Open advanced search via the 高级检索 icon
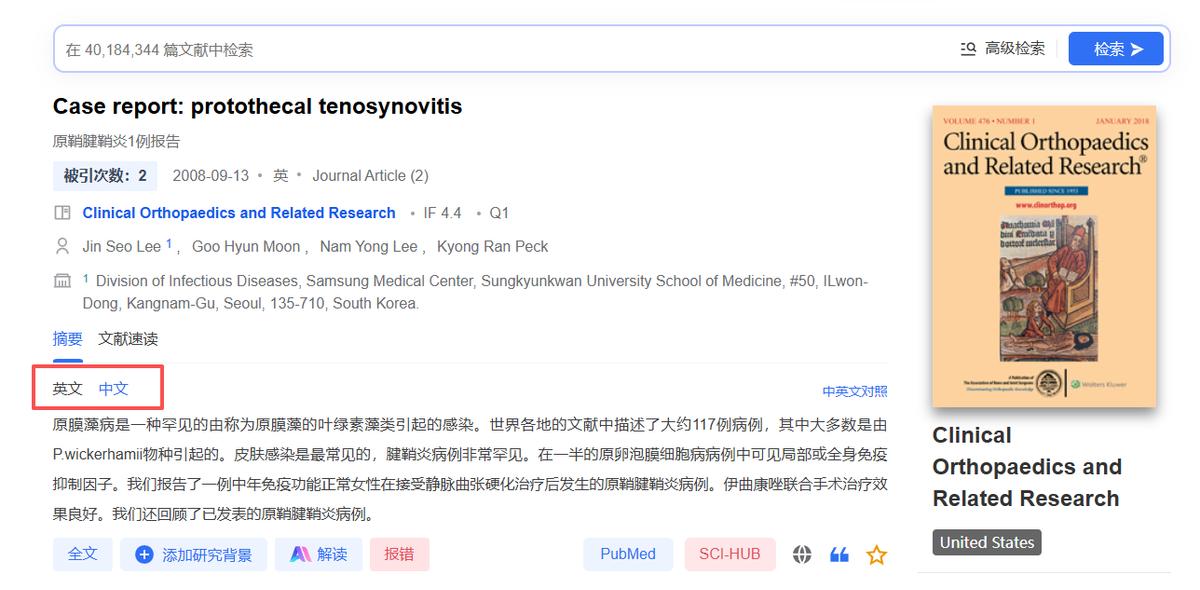The height and width of the screenshot is (590, 1200). click(x=968, y=47)
